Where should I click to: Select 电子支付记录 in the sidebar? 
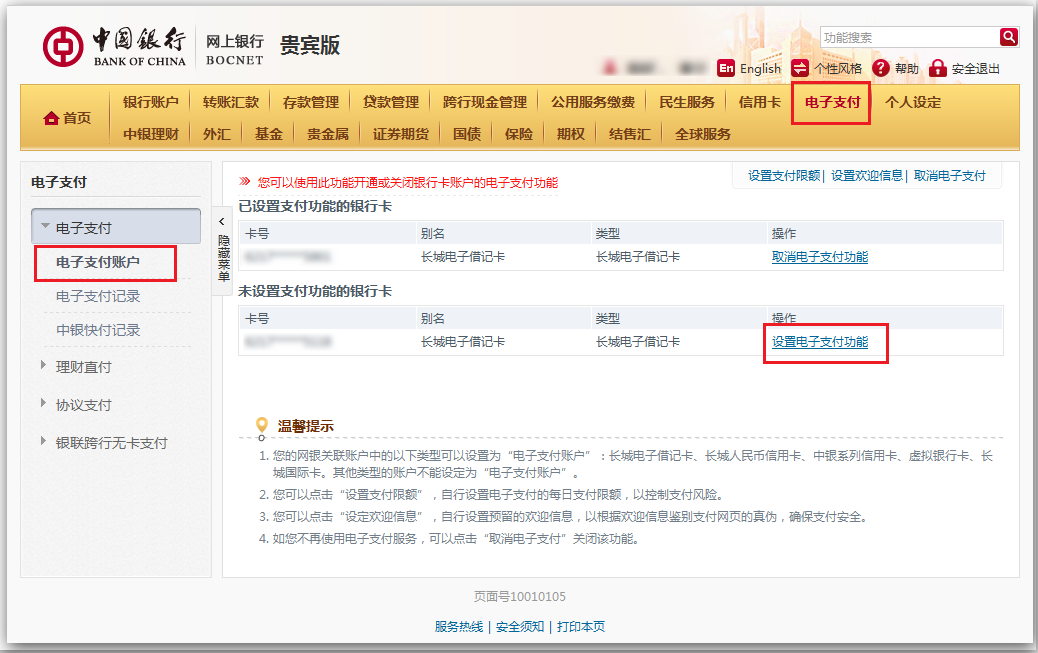[98, 296]
